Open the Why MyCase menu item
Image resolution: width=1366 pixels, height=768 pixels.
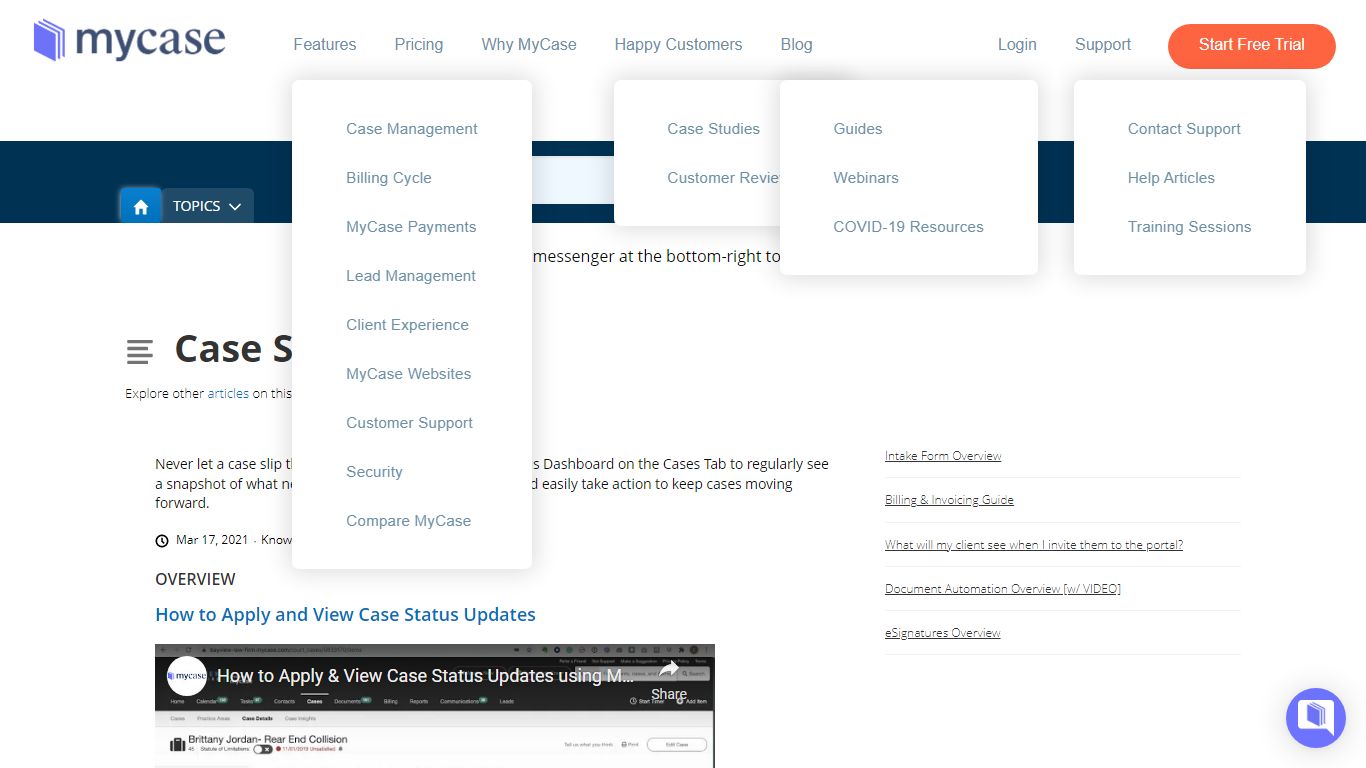click(529, 44)
